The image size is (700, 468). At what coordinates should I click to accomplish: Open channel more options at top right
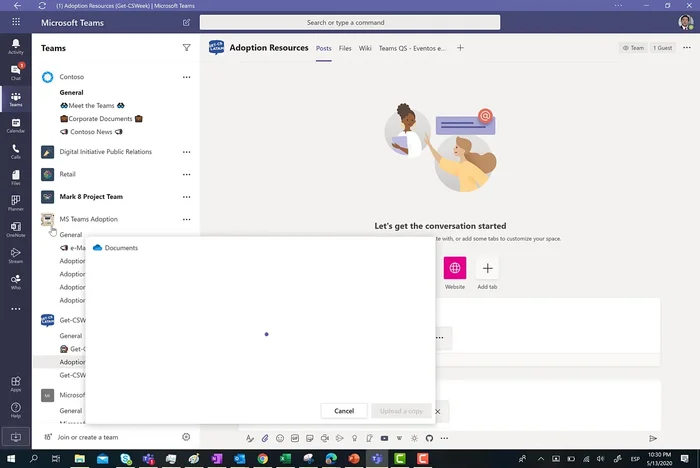pos(687,47)
